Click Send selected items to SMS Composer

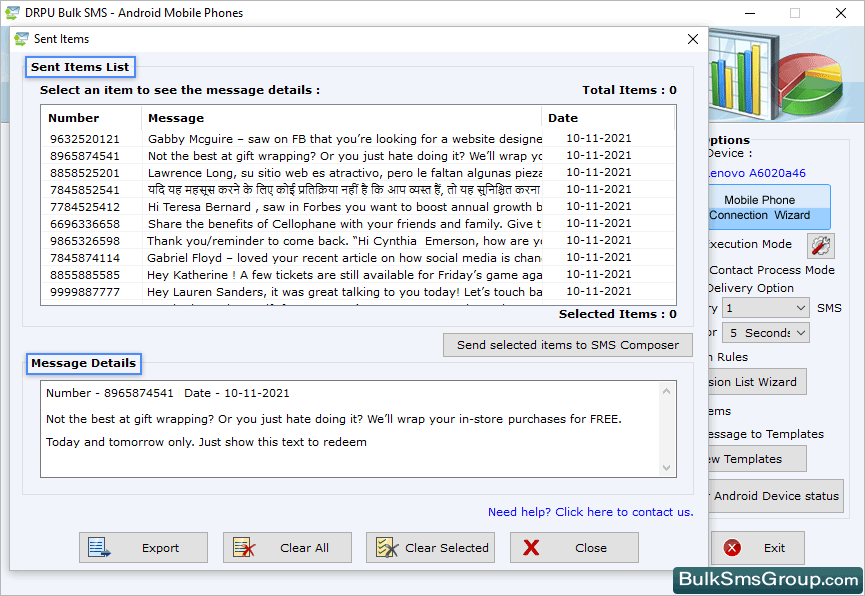pyautogui.click(x=568, y=345)
